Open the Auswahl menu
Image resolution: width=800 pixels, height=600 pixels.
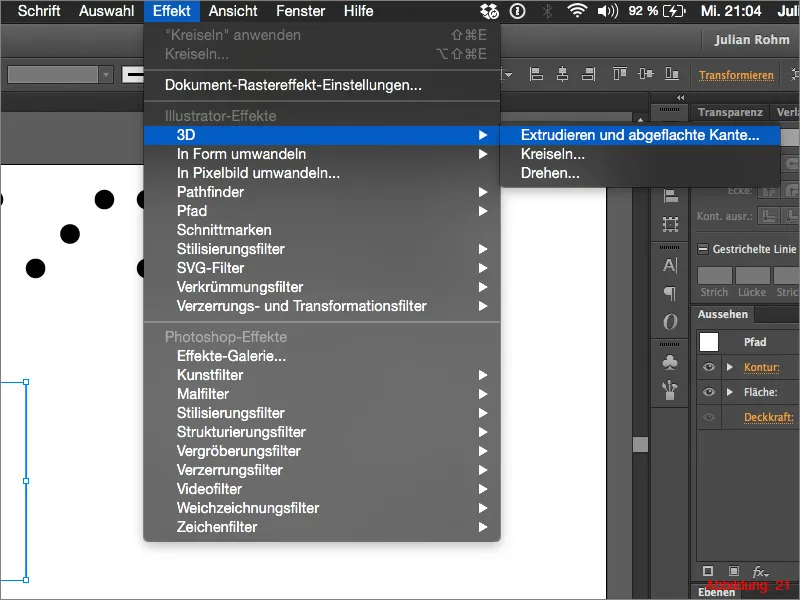(x=106, y=11)
